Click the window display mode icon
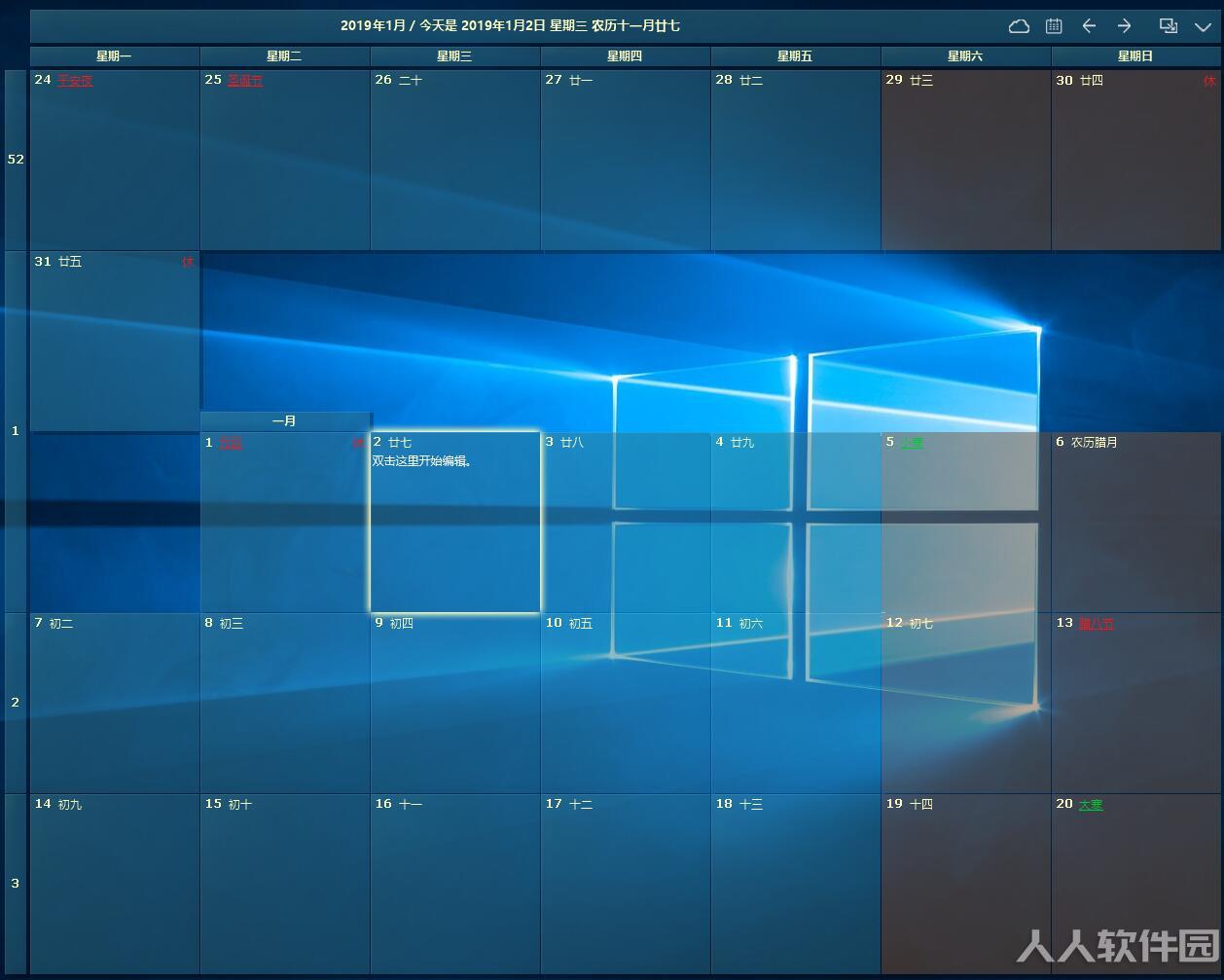This screenshot has width=1224, height=980. tap(1169, 26)
